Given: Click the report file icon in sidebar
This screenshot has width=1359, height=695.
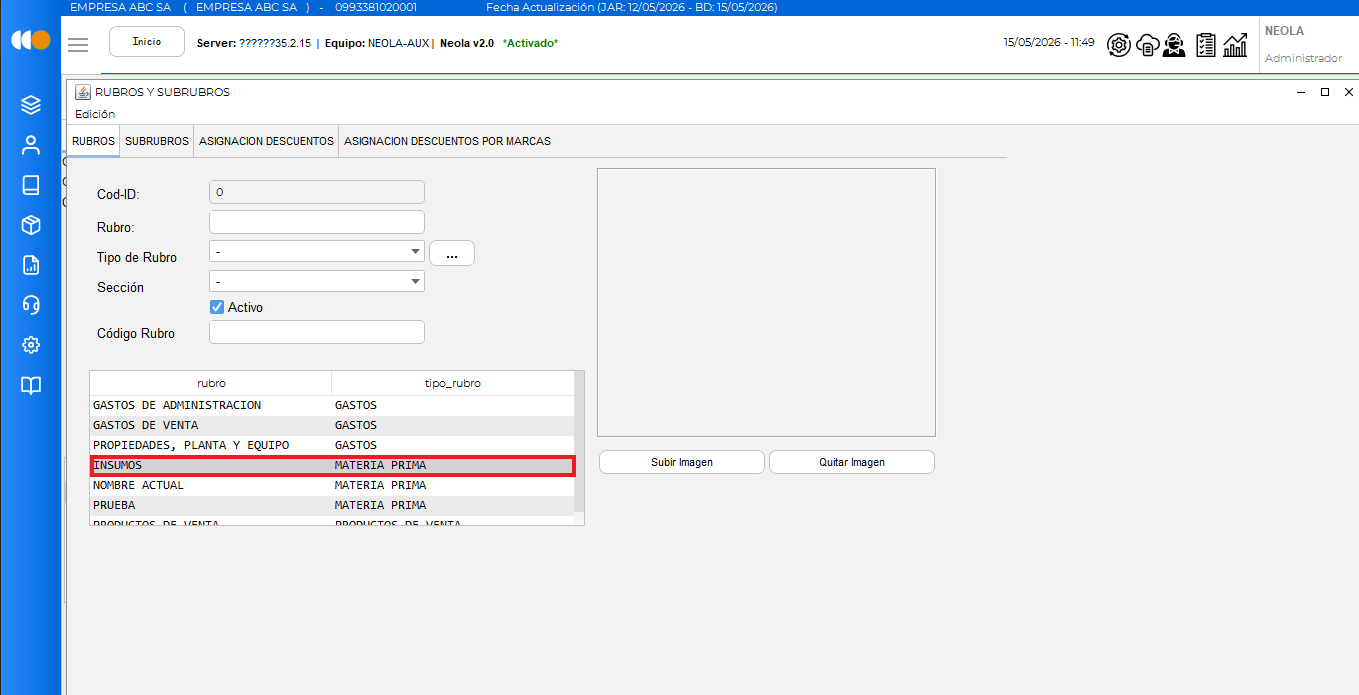Looking at the screenshot, I should pos(31,265).
